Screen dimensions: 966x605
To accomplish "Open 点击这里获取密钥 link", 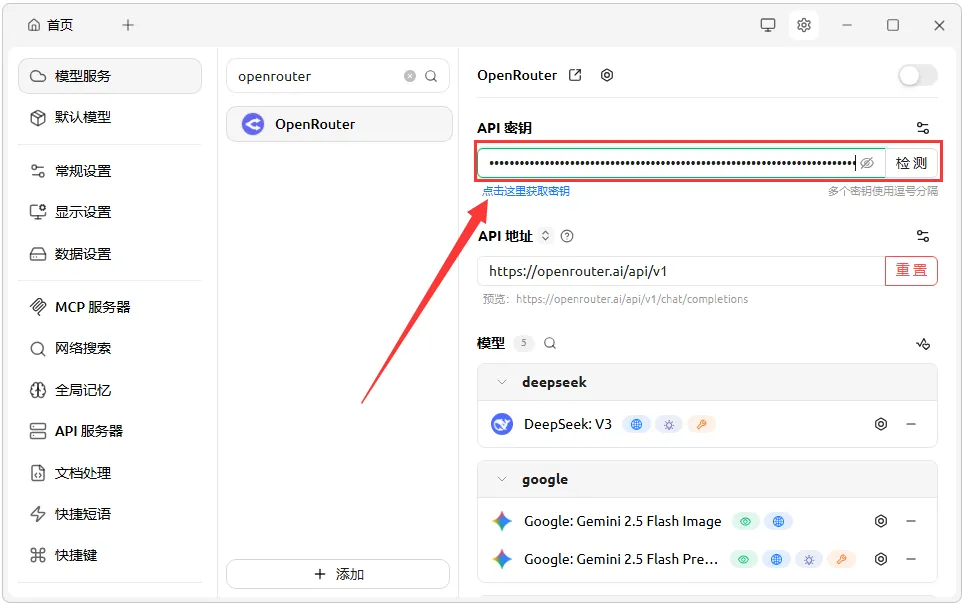I will 526,191.
